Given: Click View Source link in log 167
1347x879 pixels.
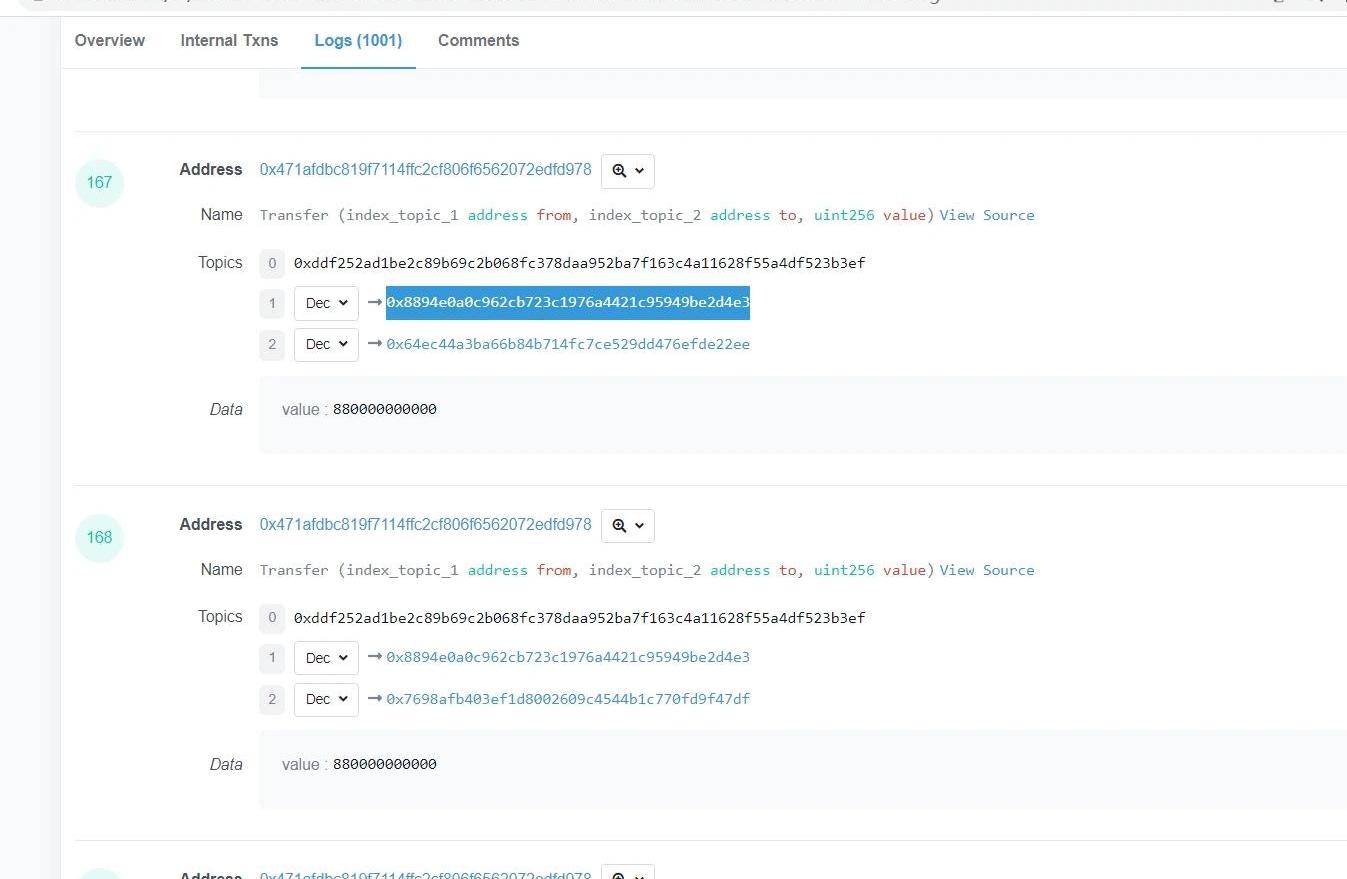Looking at the screenshot, I should [x=987, y=215].
